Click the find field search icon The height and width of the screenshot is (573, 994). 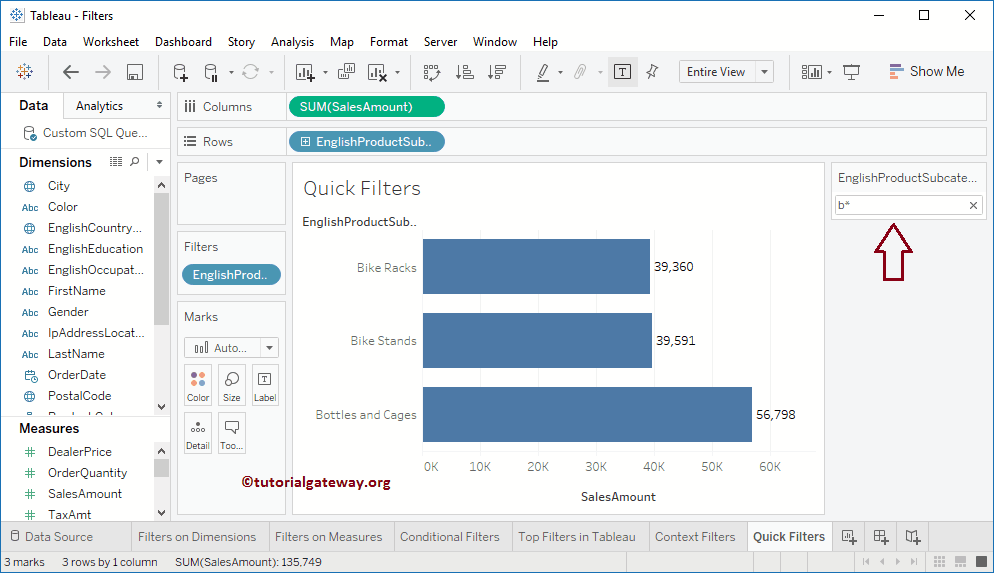coord(134,162)
